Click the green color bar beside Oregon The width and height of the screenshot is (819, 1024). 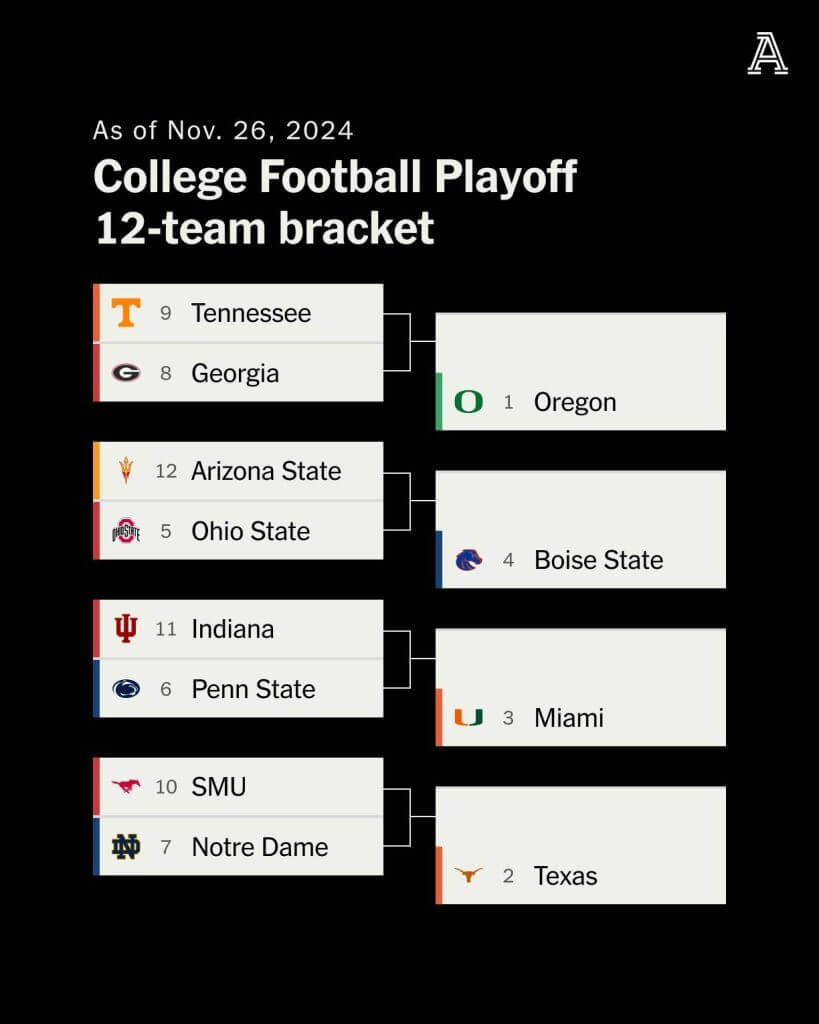click(439, 401)
